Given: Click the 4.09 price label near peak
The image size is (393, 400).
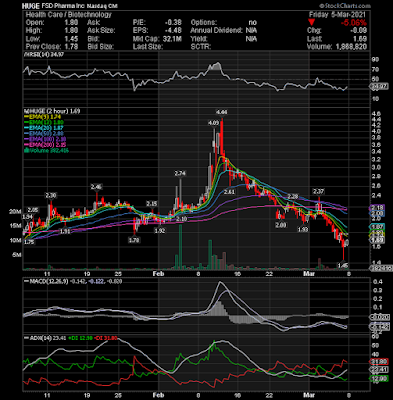Looking at the screenshot, I should 213,123.
